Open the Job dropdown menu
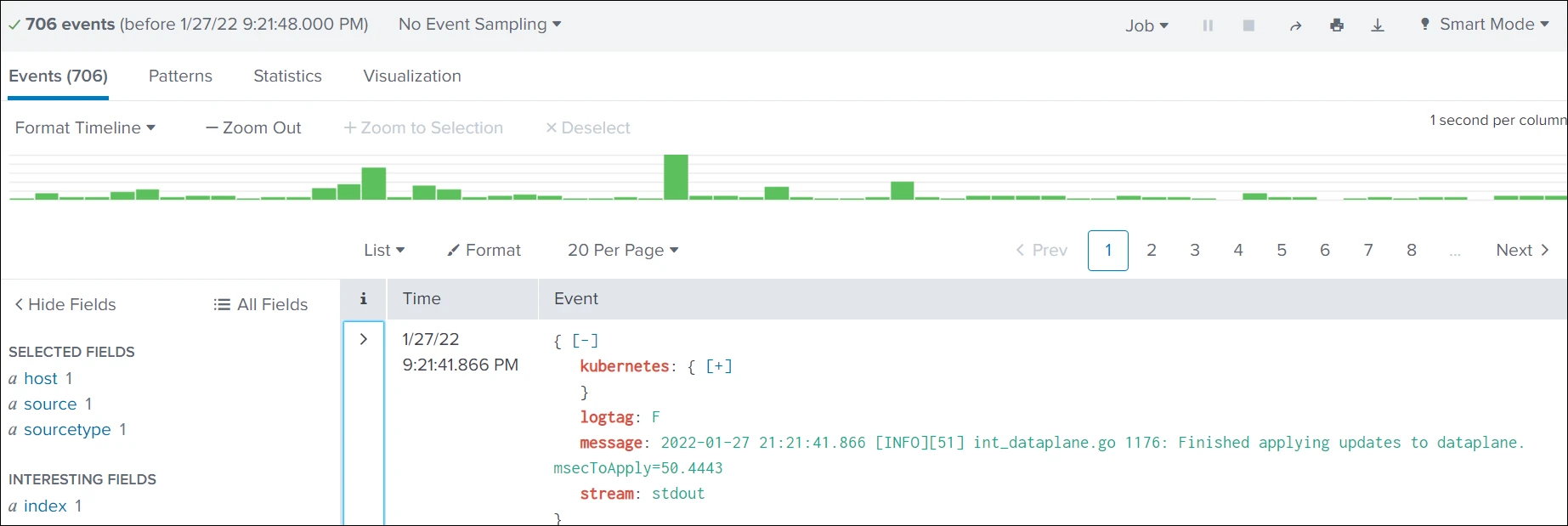Image resolution: width=1568 pixels, height=526 pixels. point(1146,25)
